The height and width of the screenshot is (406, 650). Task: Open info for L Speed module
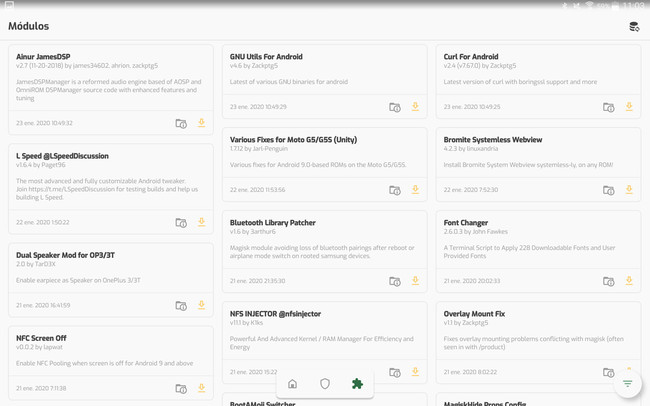click(181, 223)
